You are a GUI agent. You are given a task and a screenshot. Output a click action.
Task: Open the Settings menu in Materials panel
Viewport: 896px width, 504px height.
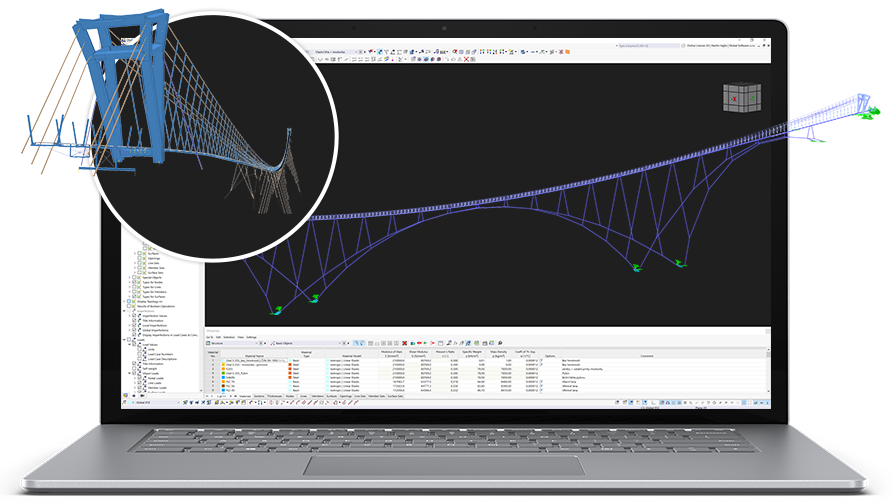click(251, 337)
